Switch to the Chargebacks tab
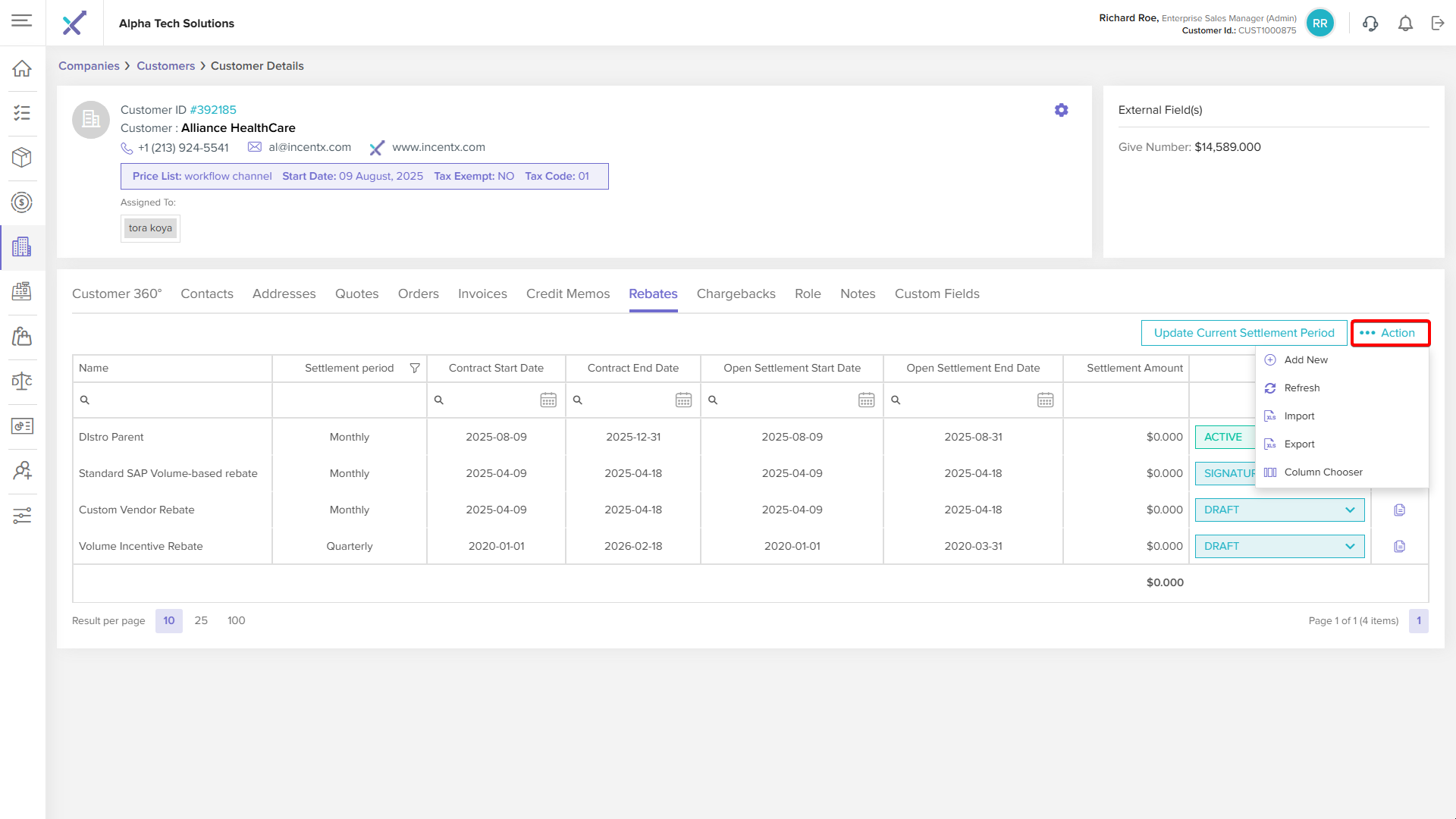This screenshot has height=819, width=1456. coord(736,293)
